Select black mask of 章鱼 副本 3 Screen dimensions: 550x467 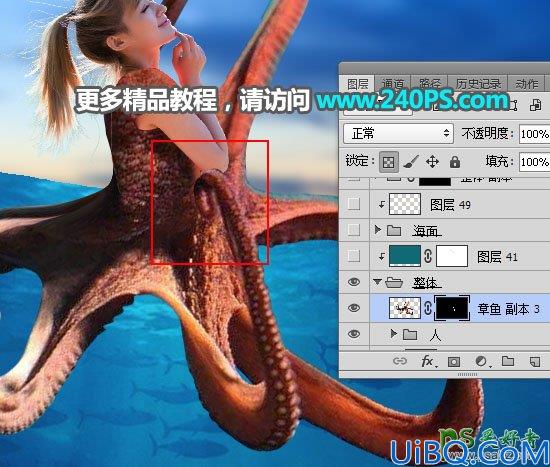click(452, 308)
